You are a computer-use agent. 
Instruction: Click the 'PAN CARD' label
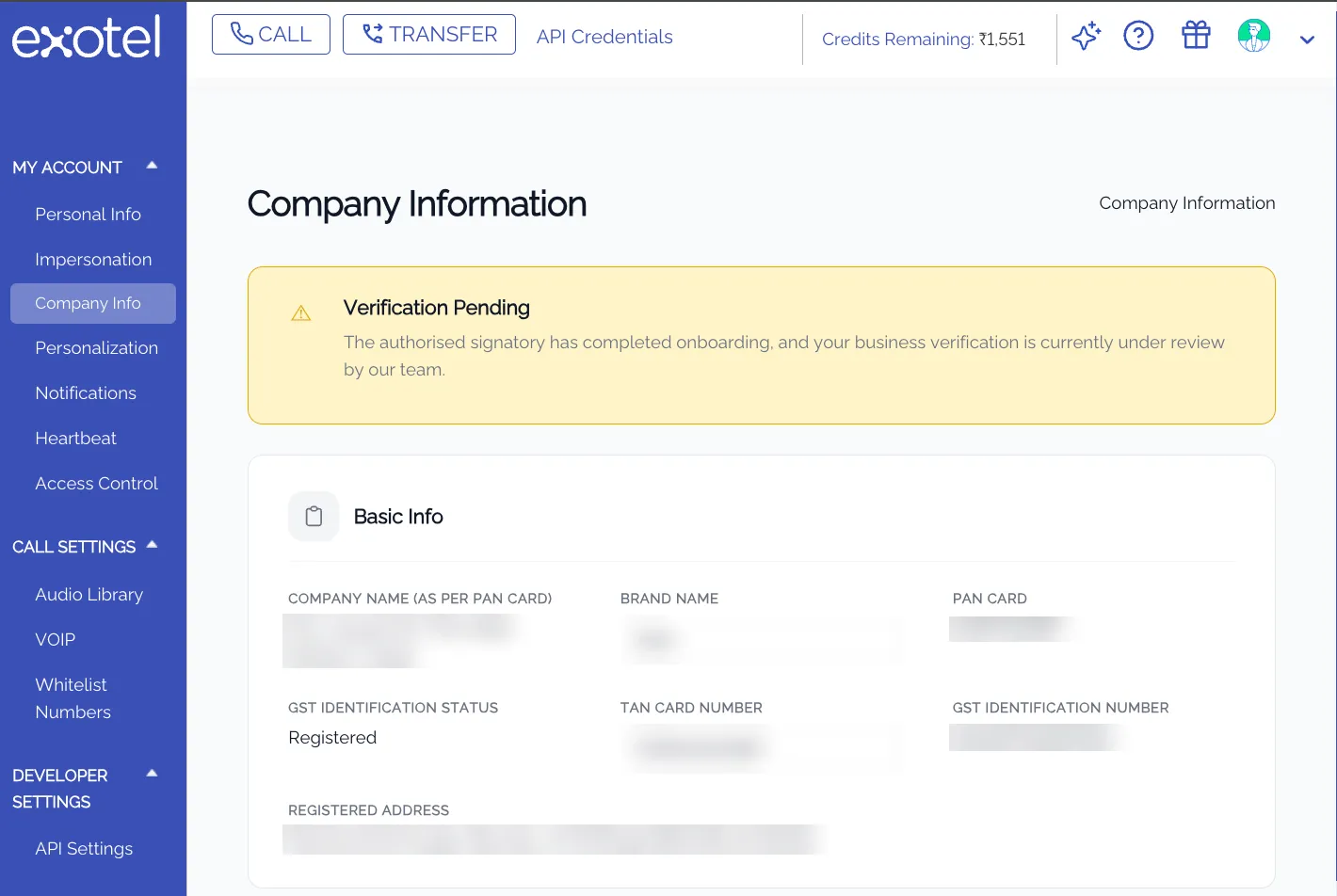tap(990, 599)
